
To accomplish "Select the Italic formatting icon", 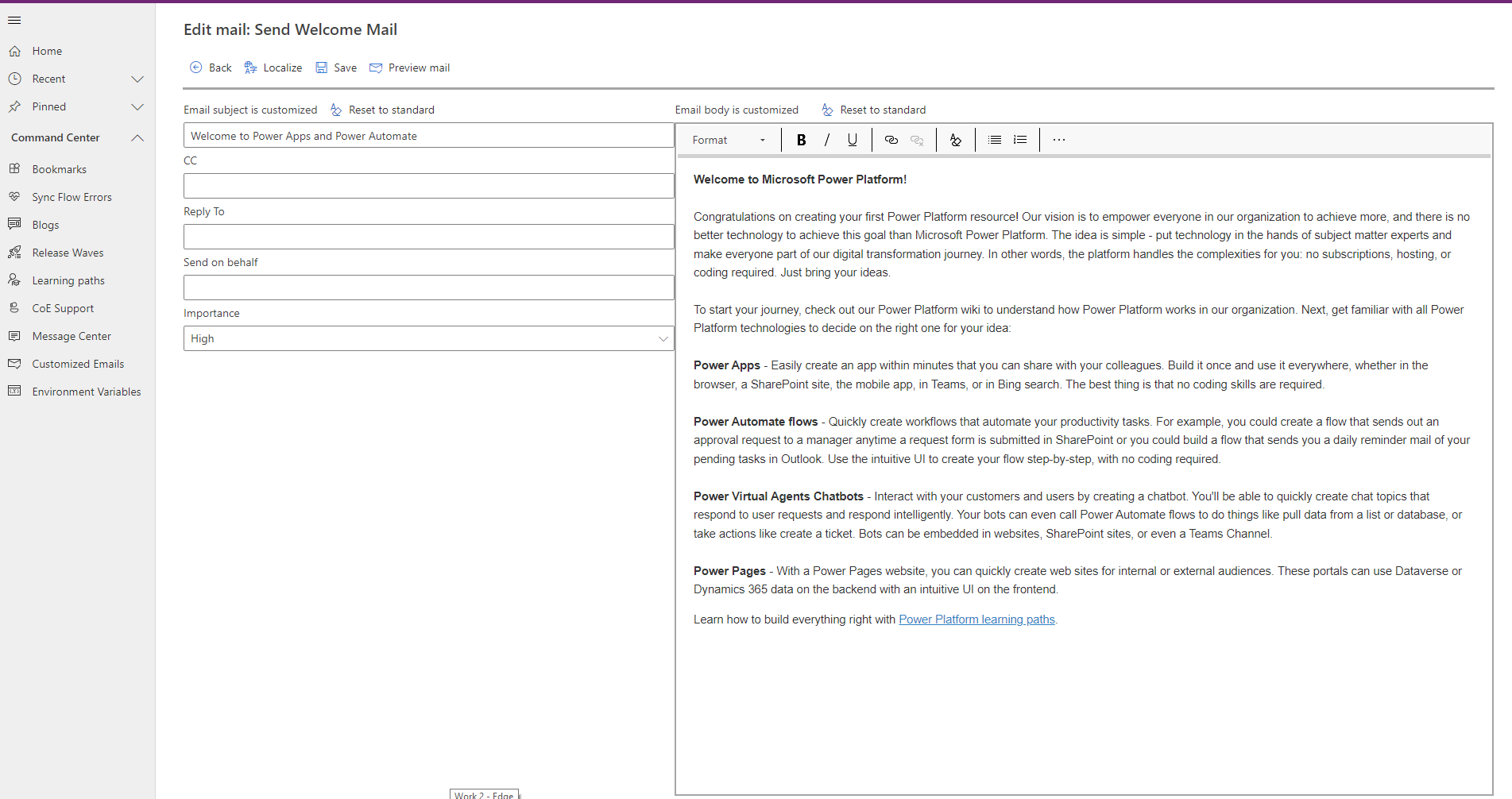I will [x=826, y=140].
